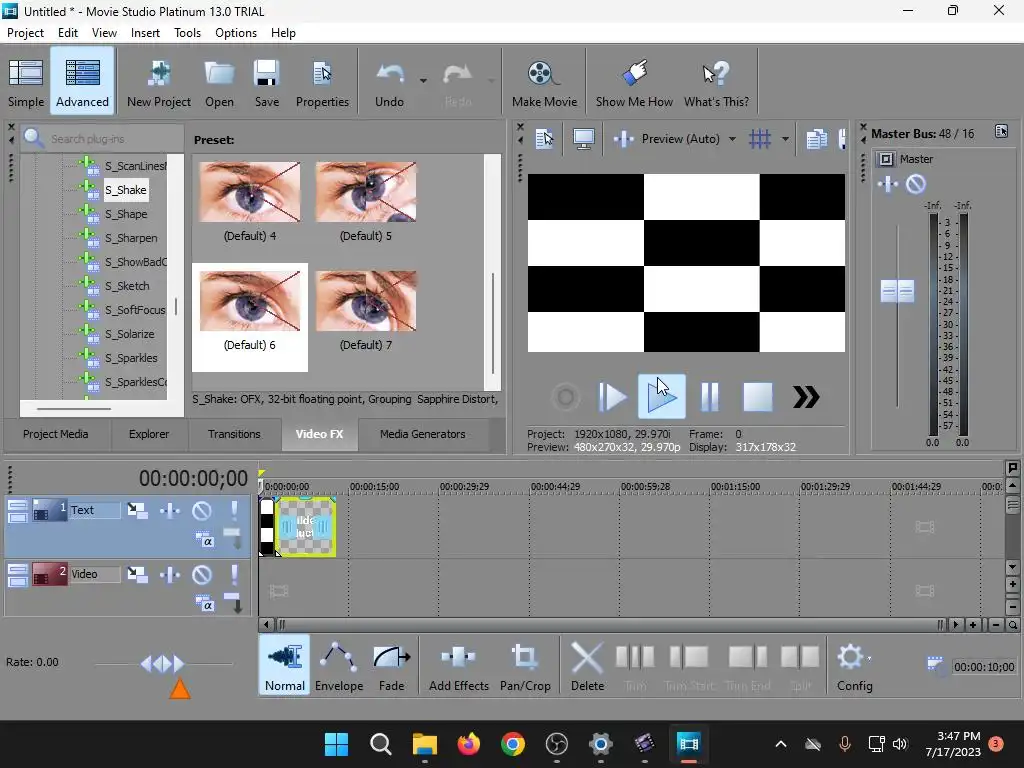Choose the (Default) 5 preset thumbnail

click(366, 192)
